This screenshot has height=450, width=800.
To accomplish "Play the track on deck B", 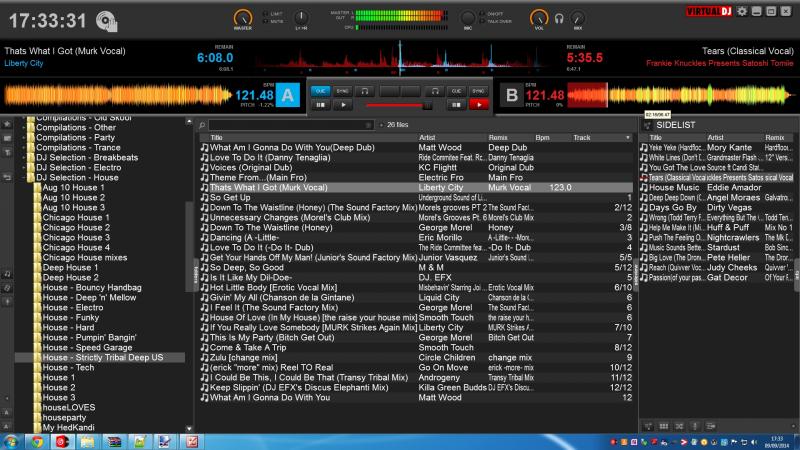I will click(x=479, y=104).
